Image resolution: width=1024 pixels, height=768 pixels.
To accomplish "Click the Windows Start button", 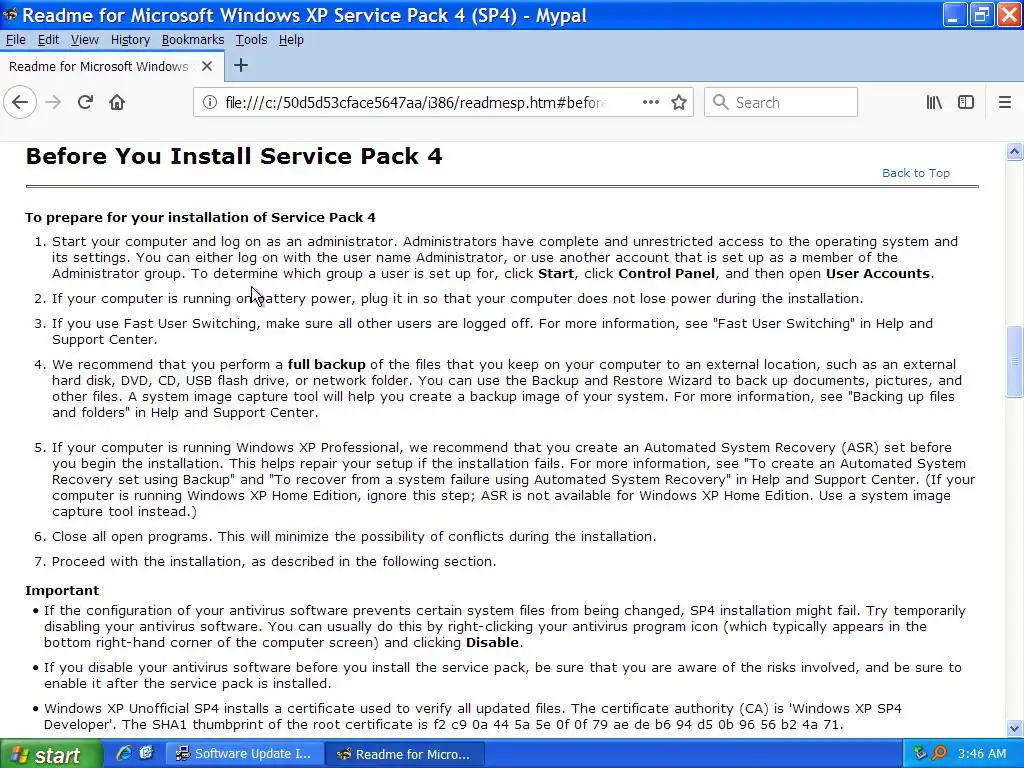I will (51, 754).
